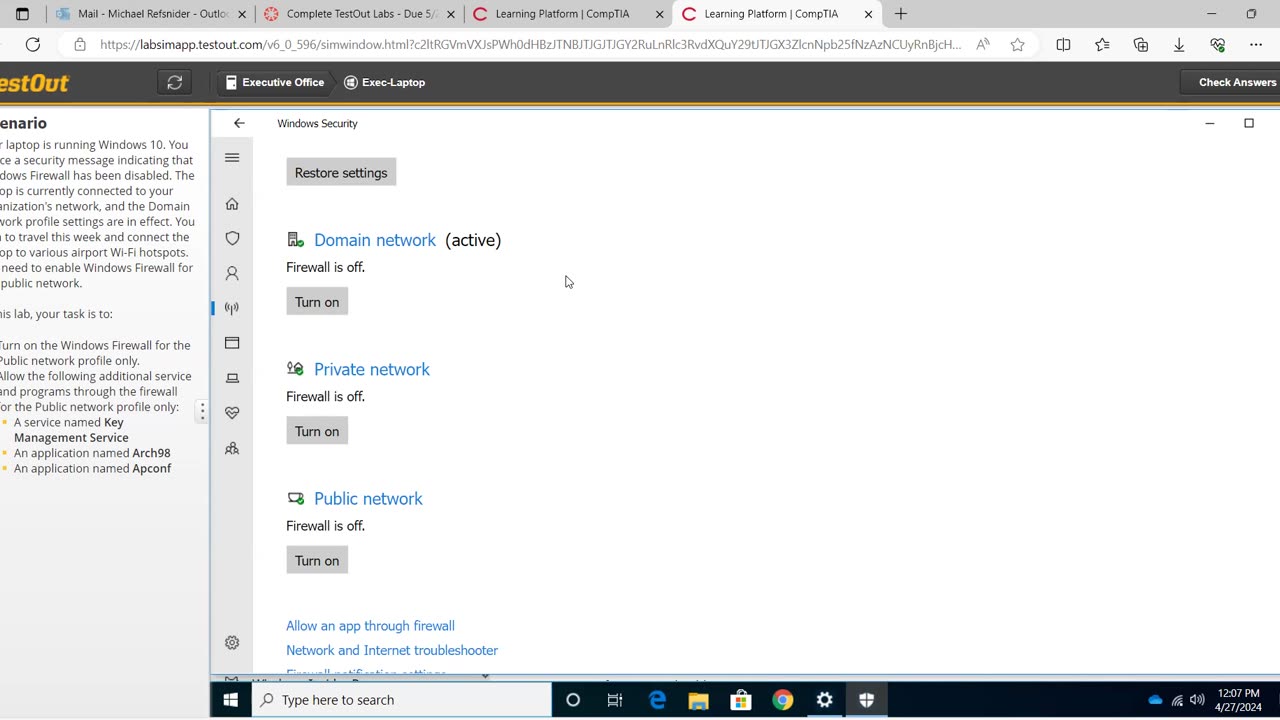This screenshot has height=720, width=1280.
Task: Click the volume speaker tray icon
Action: [x=1197, y=700]
